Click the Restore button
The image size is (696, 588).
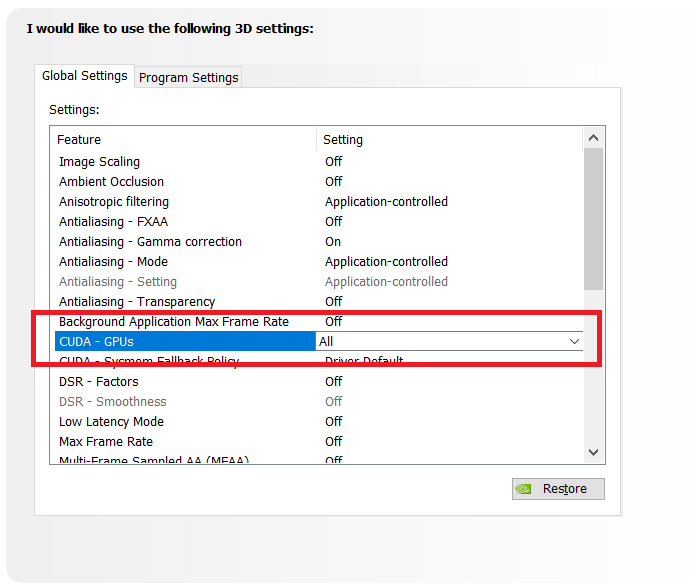click(x=558, y=489)
